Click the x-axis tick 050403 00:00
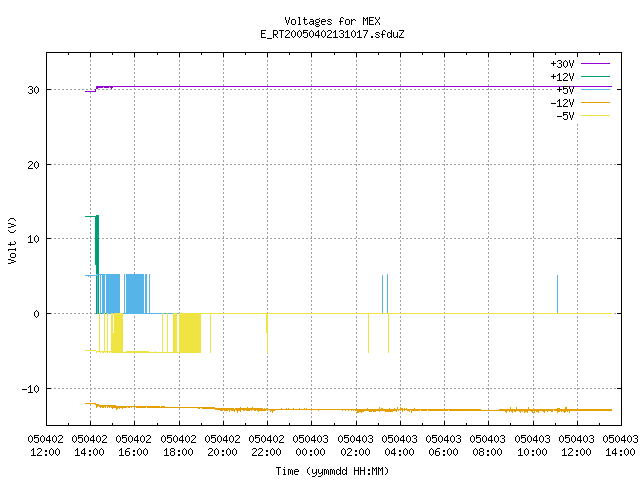The height and width of the screenshot is (480, 640). [311, 446]
